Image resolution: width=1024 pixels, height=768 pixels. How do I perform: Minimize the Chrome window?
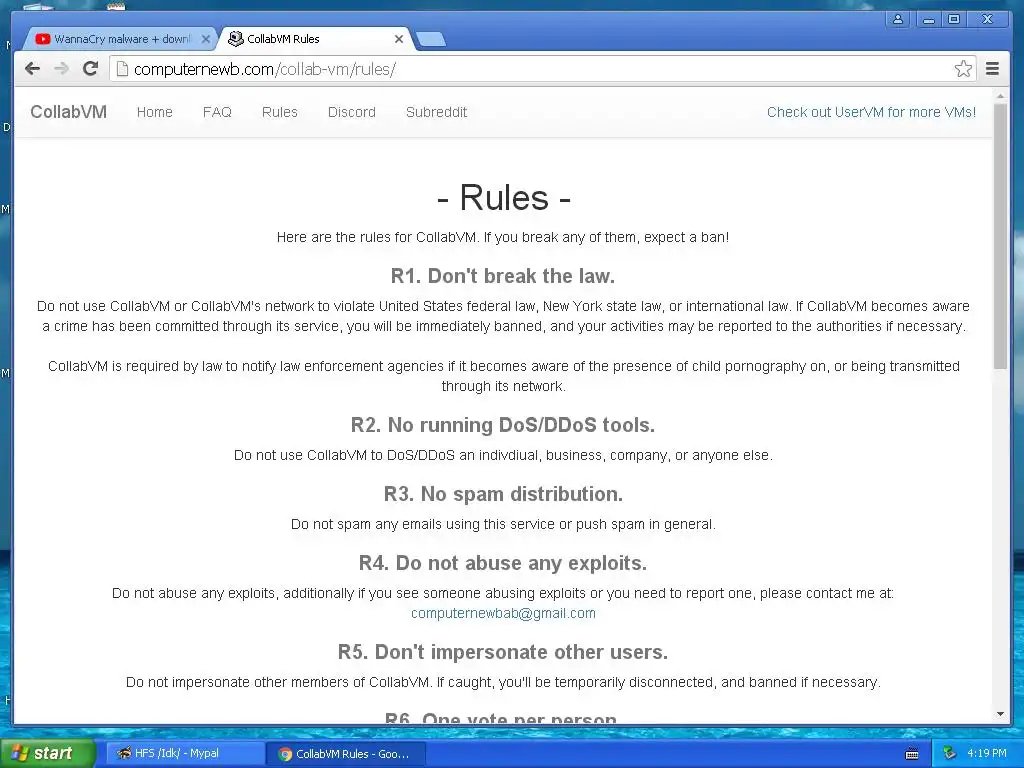point(928,19)
